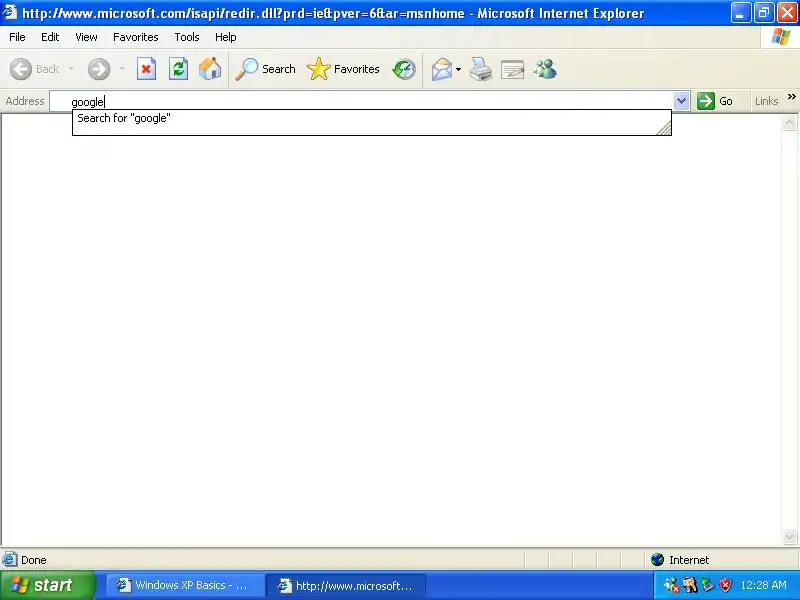This screenshot has height=600, width=800.
Task: Open the Windows Start button
Action: pos(47,585)
